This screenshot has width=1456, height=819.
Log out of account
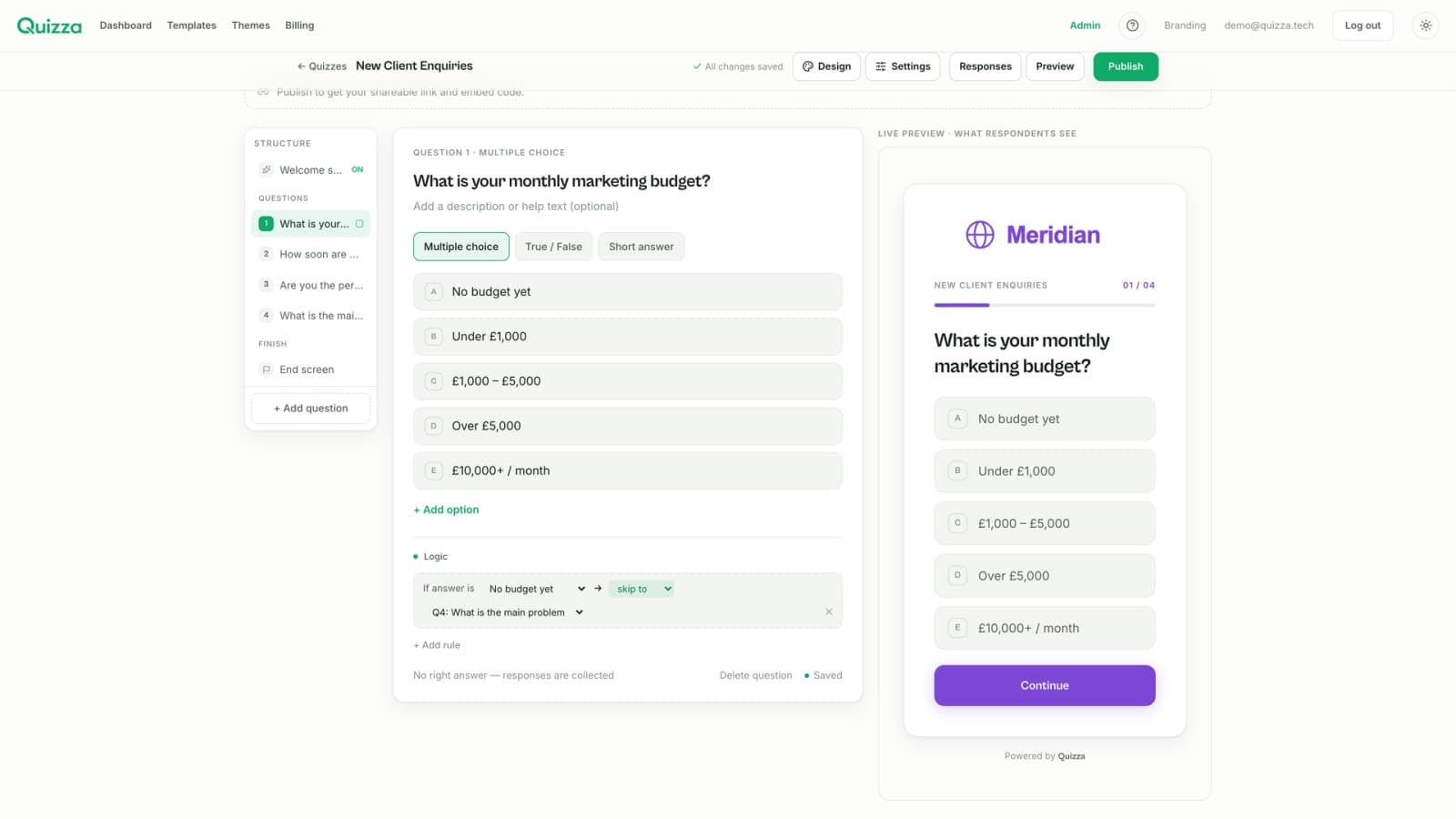[x=1362, y=25]
